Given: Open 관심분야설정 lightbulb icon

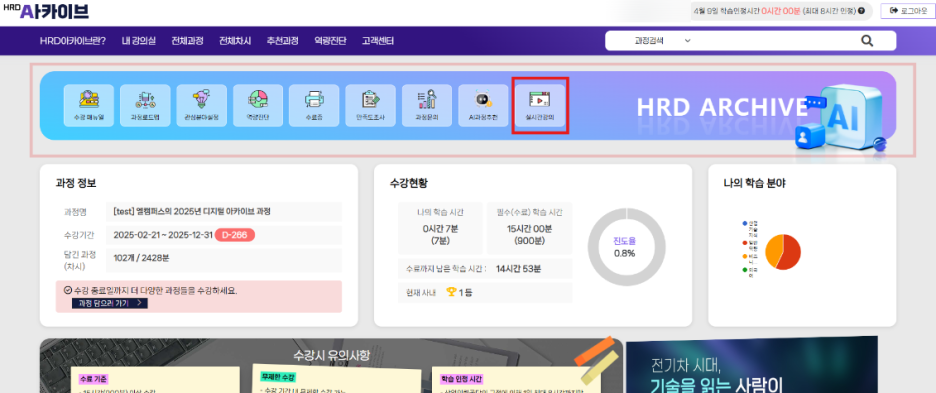Looking at the screenshot, I should (202, 105).
